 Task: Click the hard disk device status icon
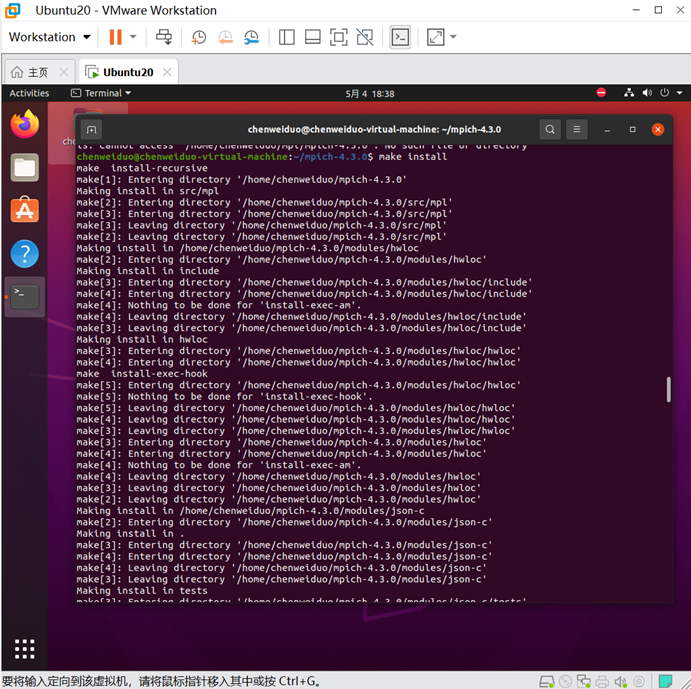(546, 682)
